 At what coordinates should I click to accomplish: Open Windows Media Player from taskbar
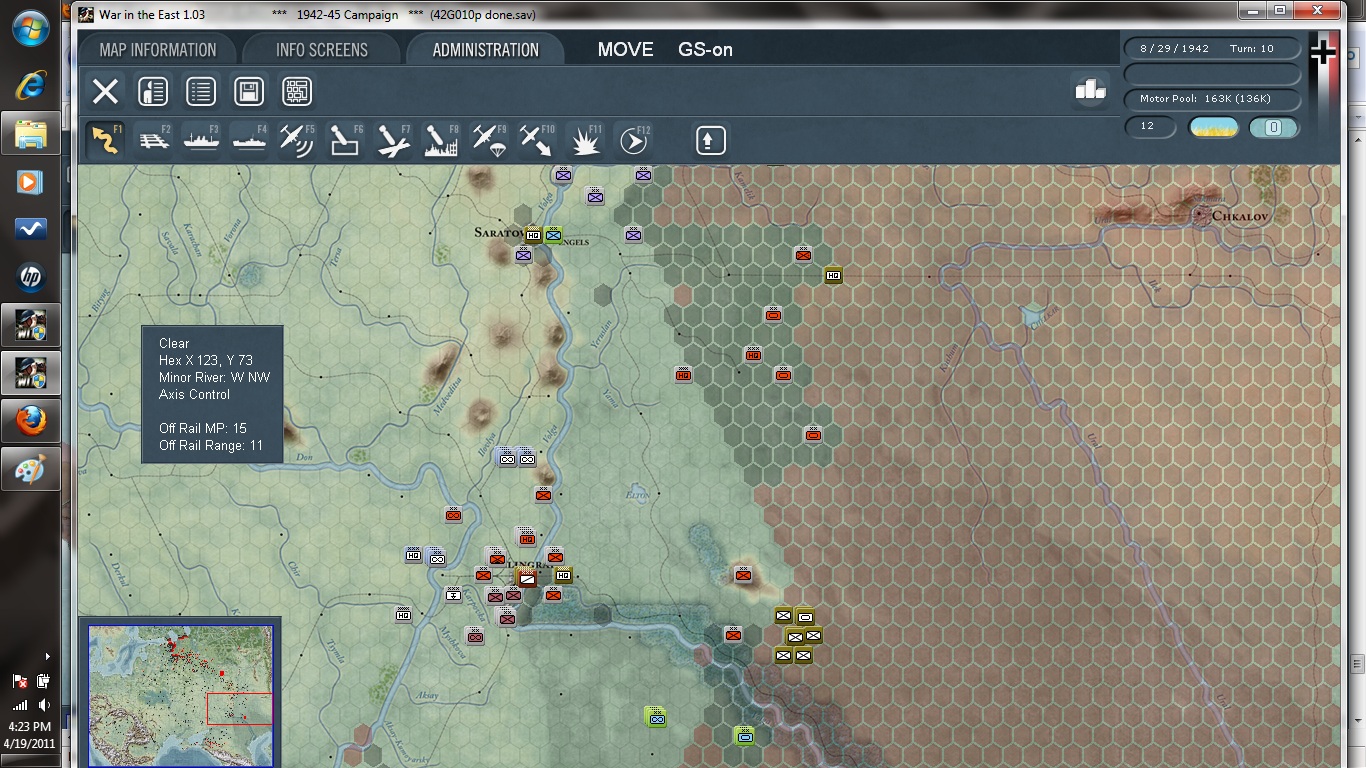(30, 181)
